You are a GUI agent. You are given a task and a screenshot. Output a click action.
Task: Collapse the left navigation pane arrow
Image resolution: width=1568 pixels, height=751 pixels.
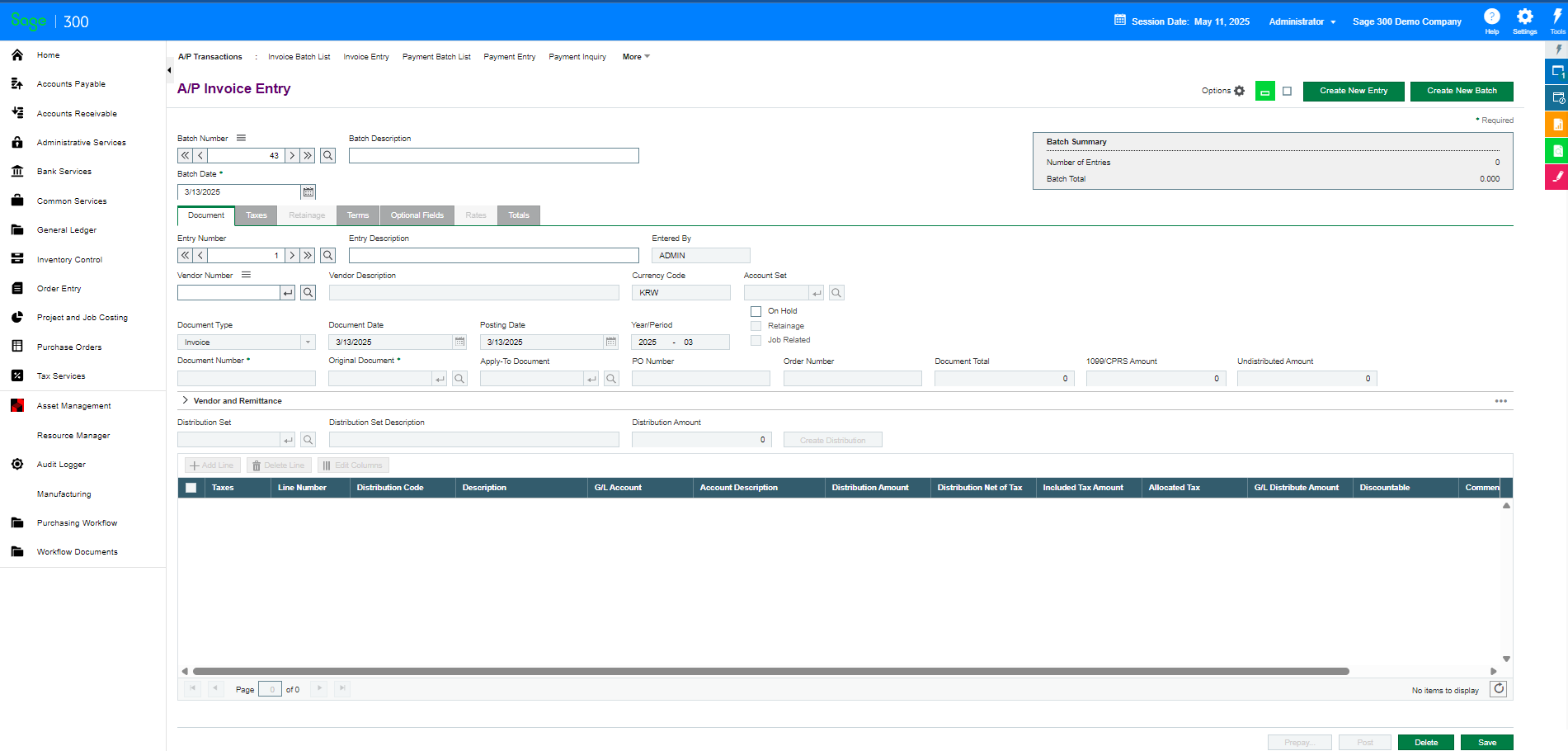tap(169, 70)
